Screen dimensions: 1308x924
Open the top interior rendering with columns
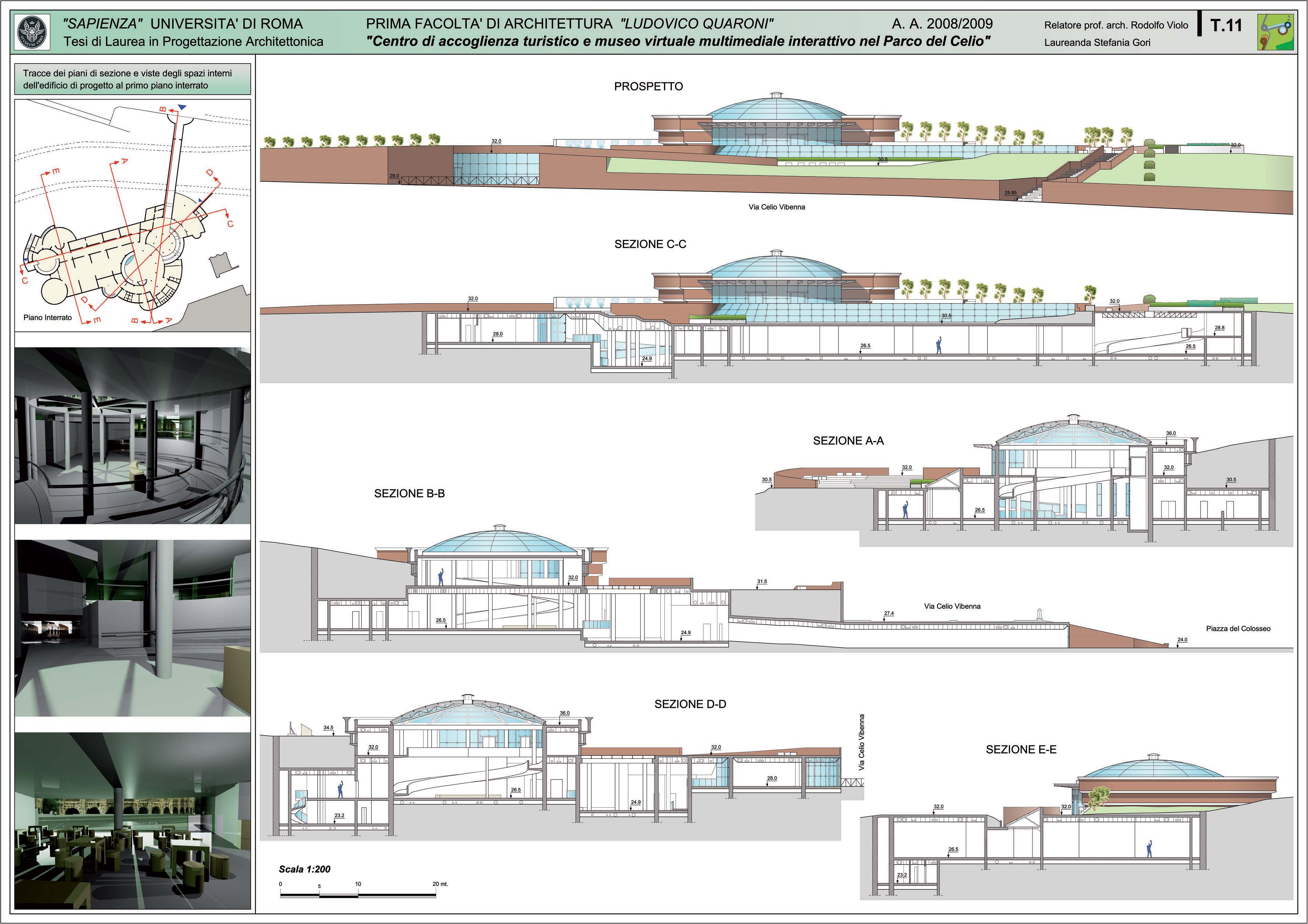[x=132, y=436]
